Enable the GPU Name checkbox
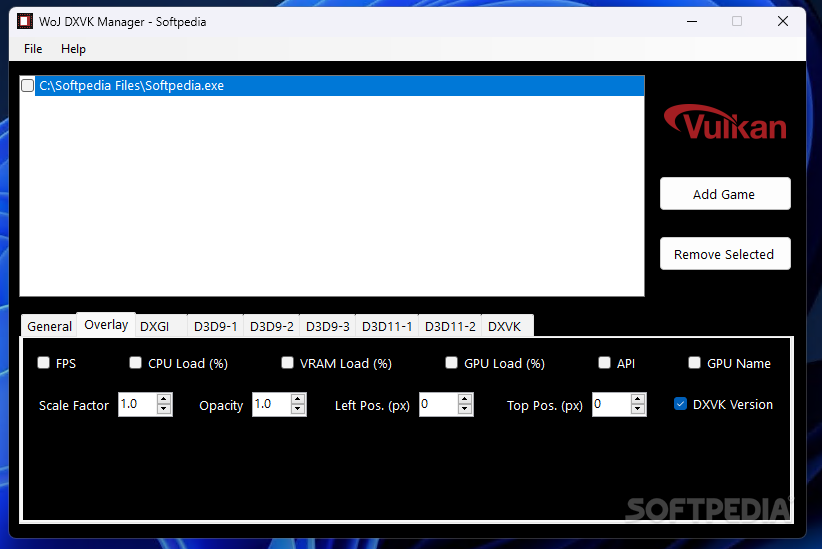Viewport: 822px width, 549px height. point(695,363)
